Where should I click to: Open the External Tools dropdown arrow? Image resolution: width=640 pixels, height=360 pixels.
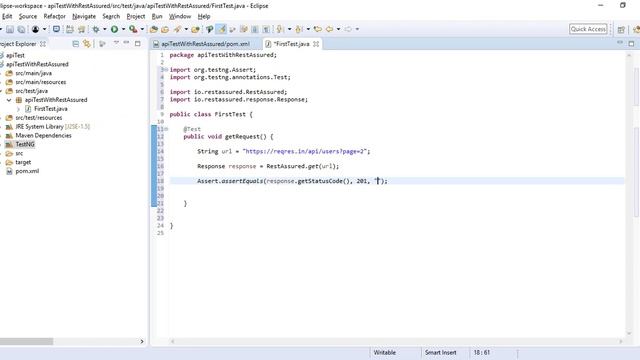point(142,29)
